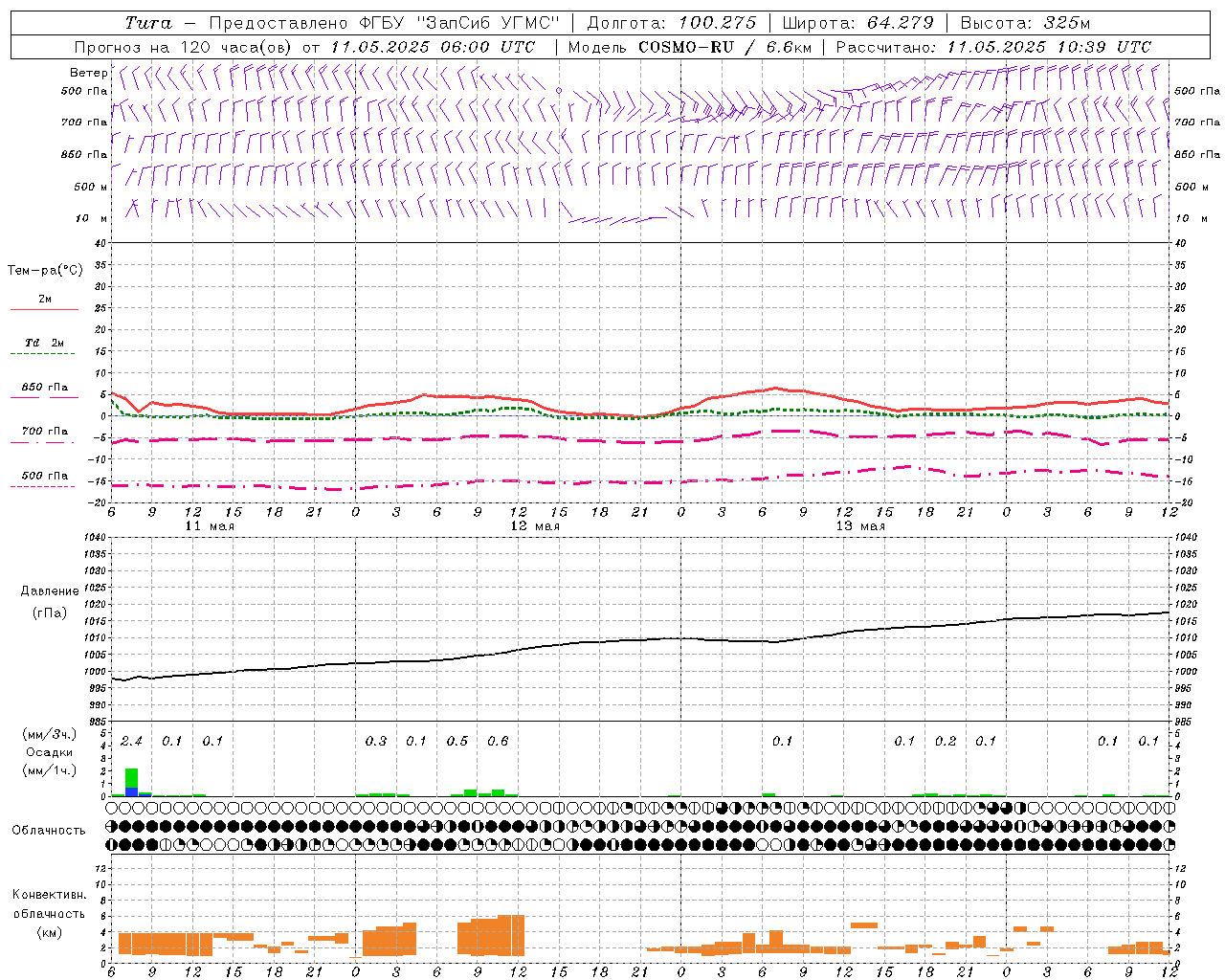
Task: Click the "Конвективн." convective cloud label
Action: (49, 894)
